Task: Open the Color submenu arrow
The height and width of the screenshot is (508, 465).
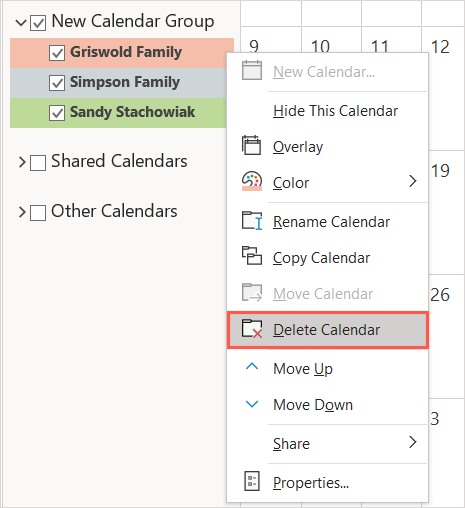Action: (x=413, y=181)
